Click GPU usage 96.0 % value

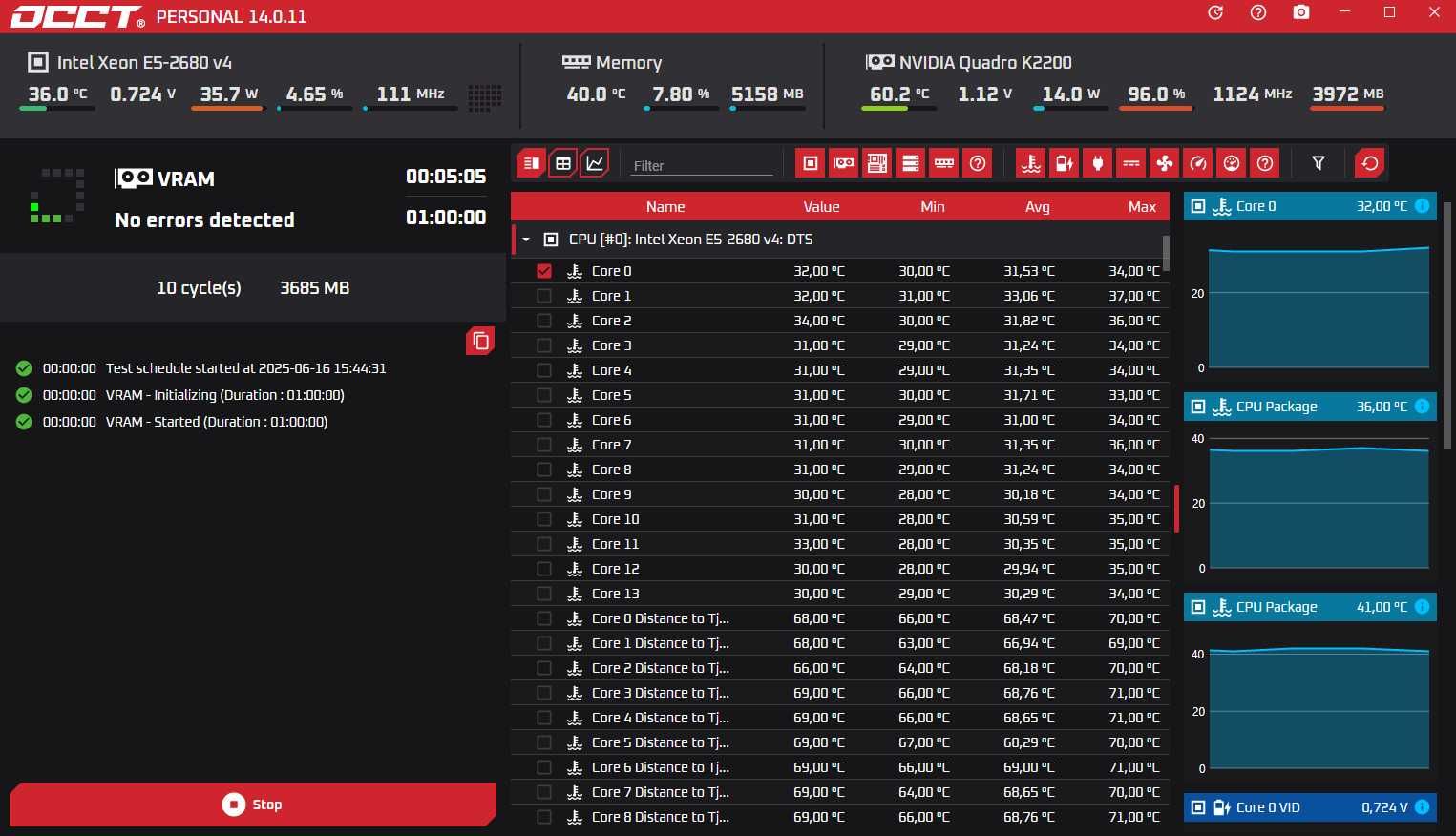pyautogui.click(x=1156, y=94)
